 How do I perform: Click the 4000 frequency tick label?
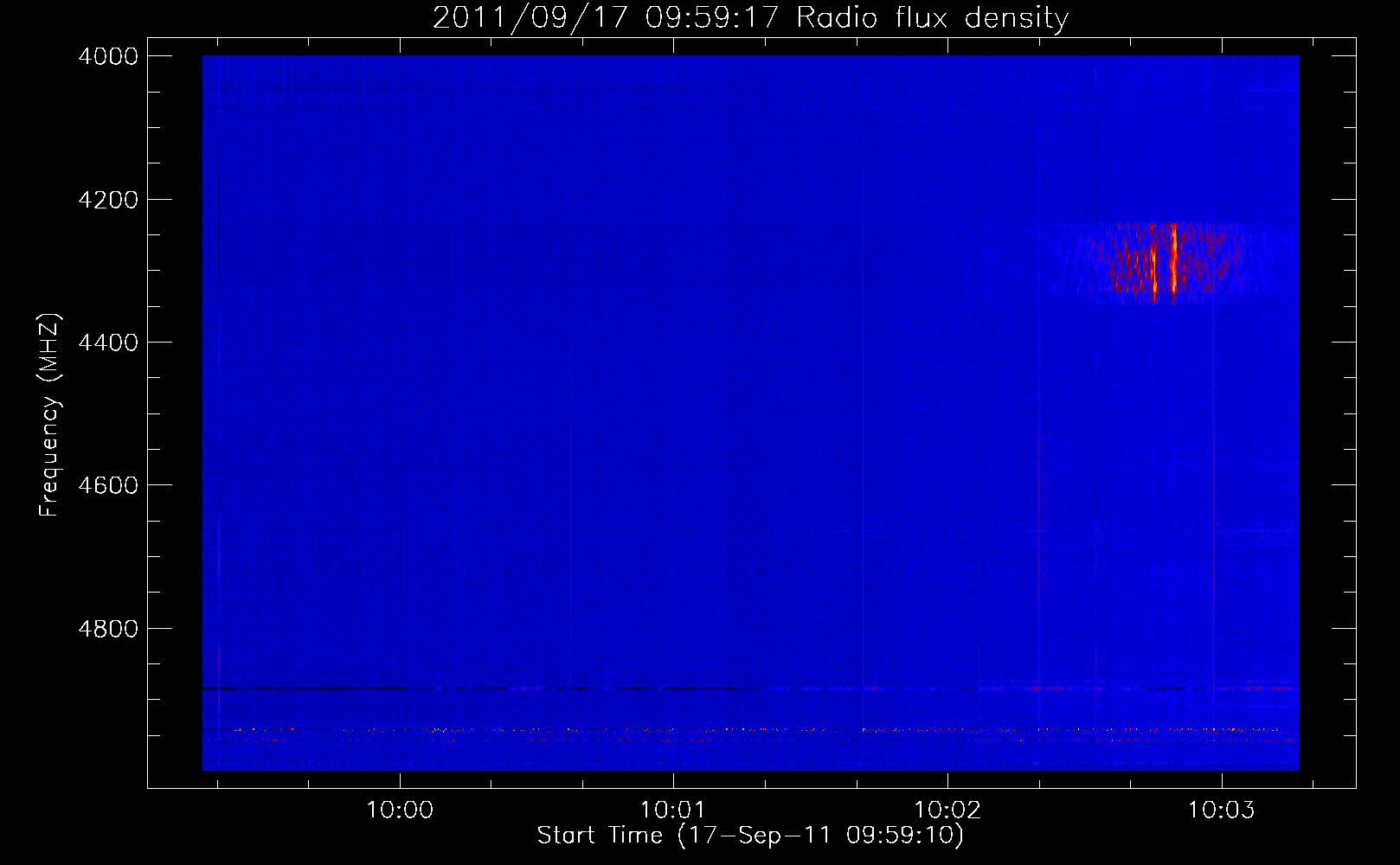pyautogui.click(x=108, y=56)
